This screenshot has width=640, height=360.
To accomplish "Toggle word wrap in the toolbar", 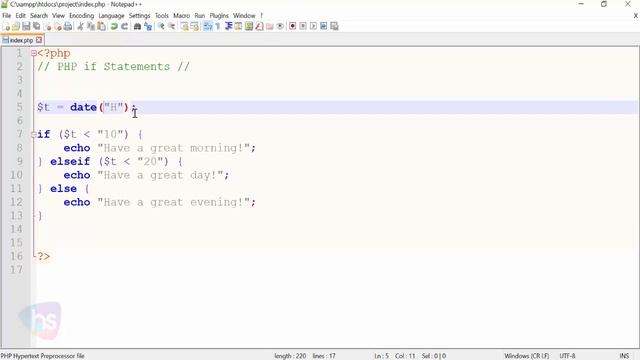I will (208, 27).
